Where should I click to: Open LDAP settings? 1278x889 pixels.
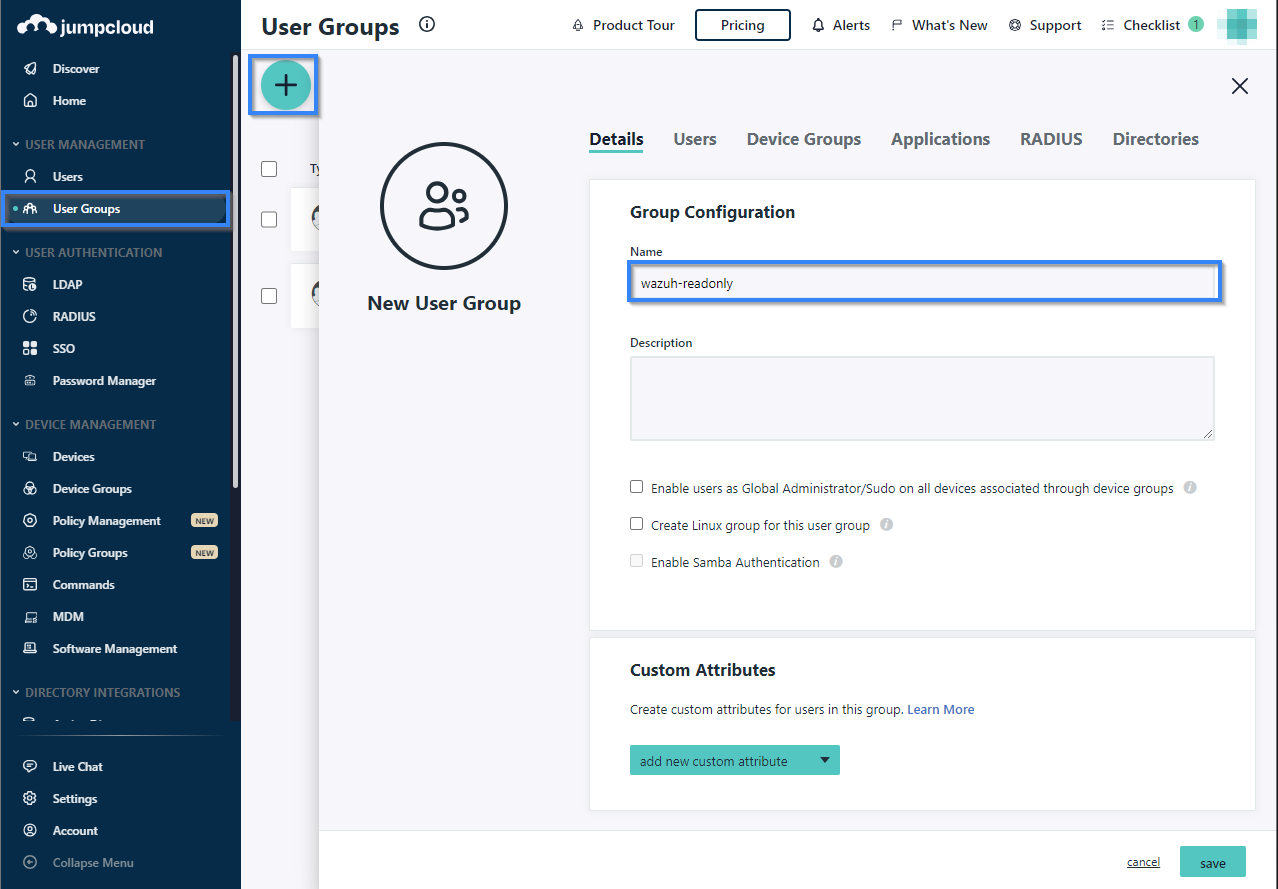tap(67, 285)
